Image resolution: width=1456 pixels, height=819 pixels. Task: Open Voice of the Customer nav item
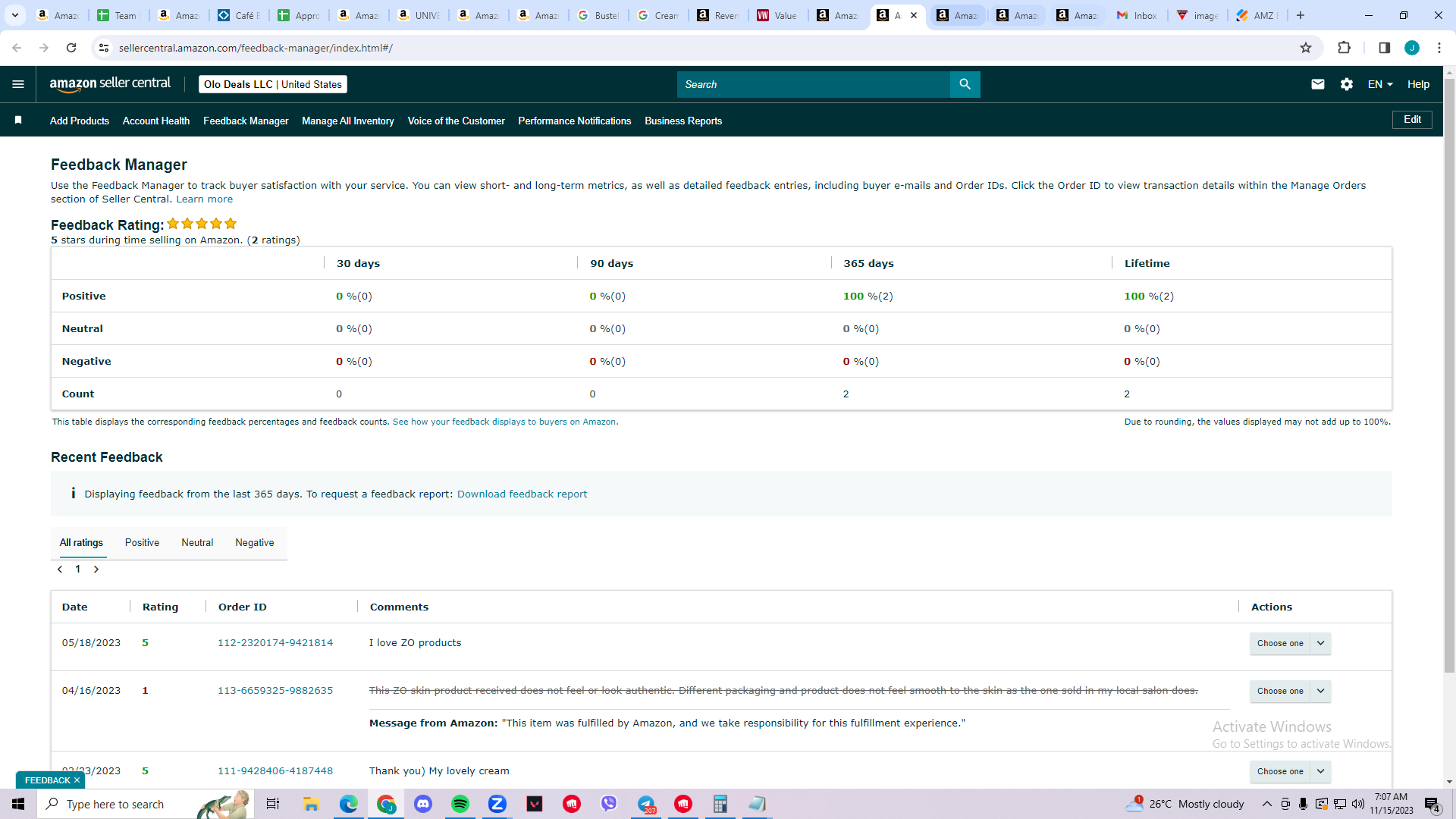(456, 121)
